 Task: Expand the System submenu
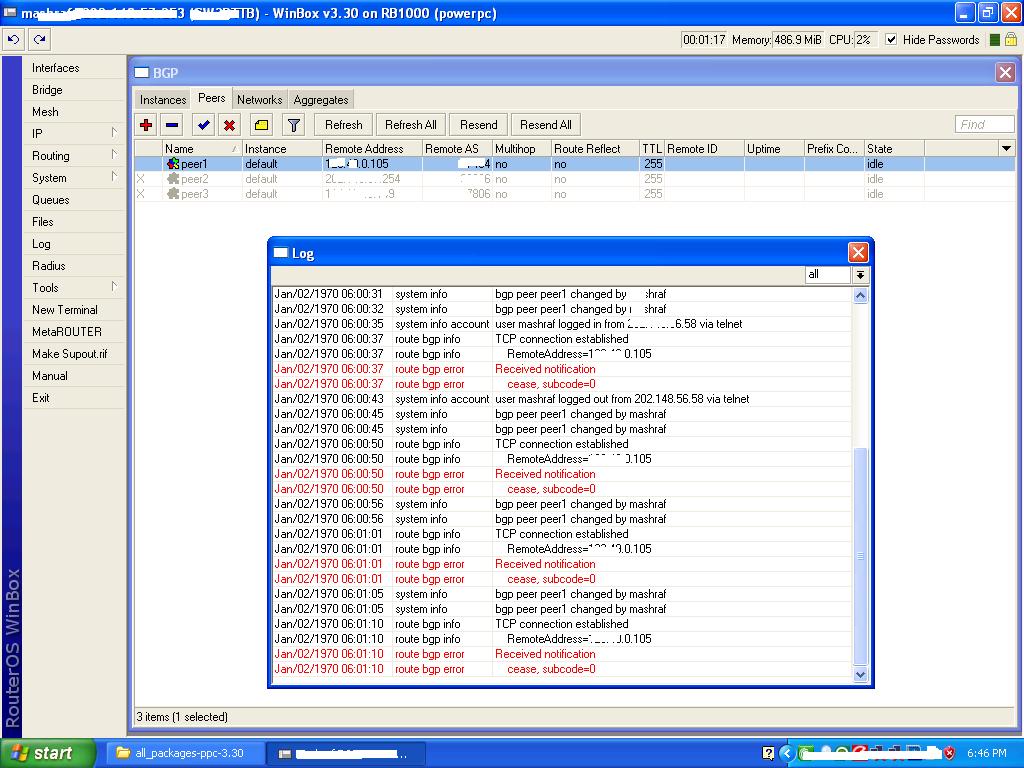[x=114, y=177]
